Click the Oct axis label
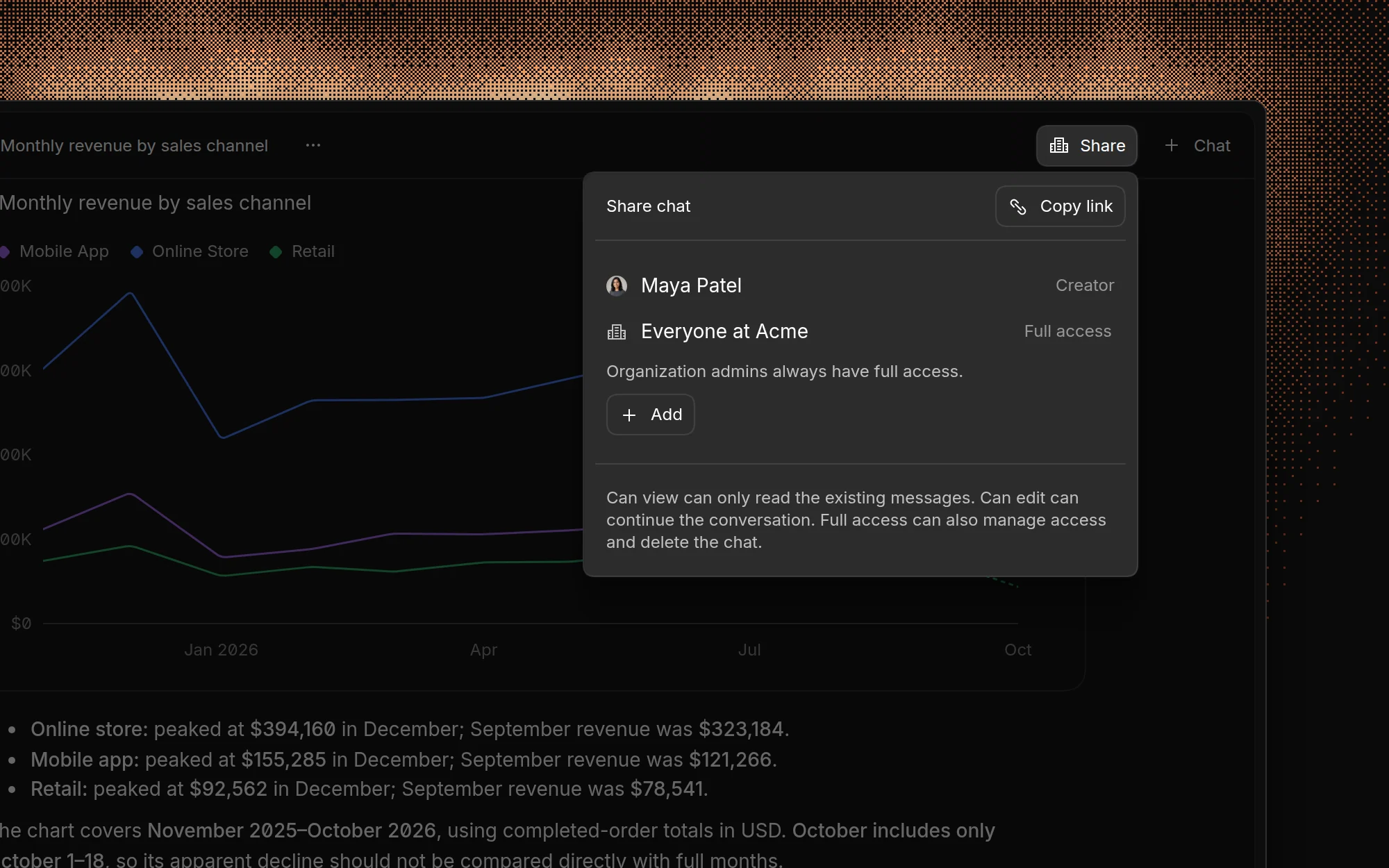The image size is (1389, 868). tap(1017, 650)
